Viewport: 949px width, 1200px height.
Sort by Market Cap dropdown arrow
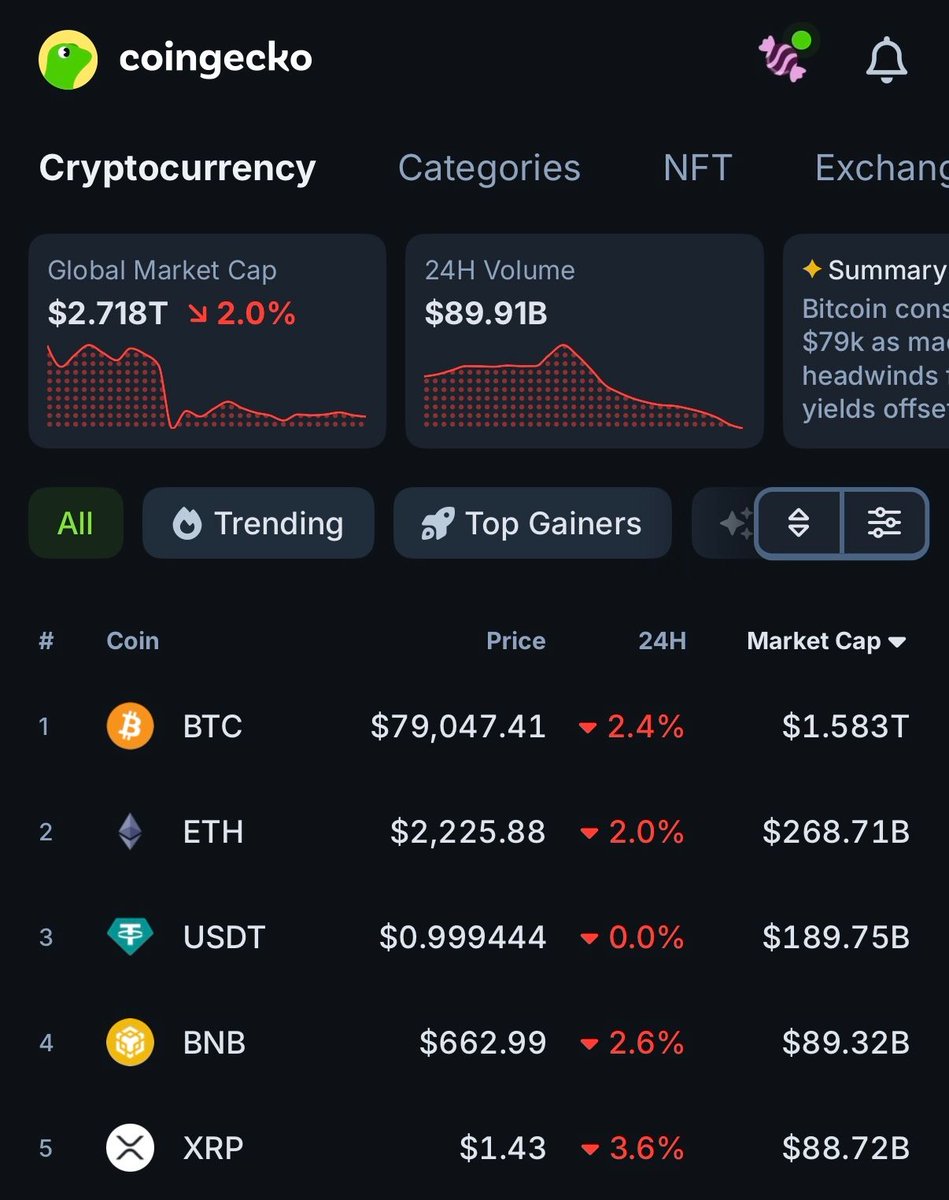coord(897,642)
